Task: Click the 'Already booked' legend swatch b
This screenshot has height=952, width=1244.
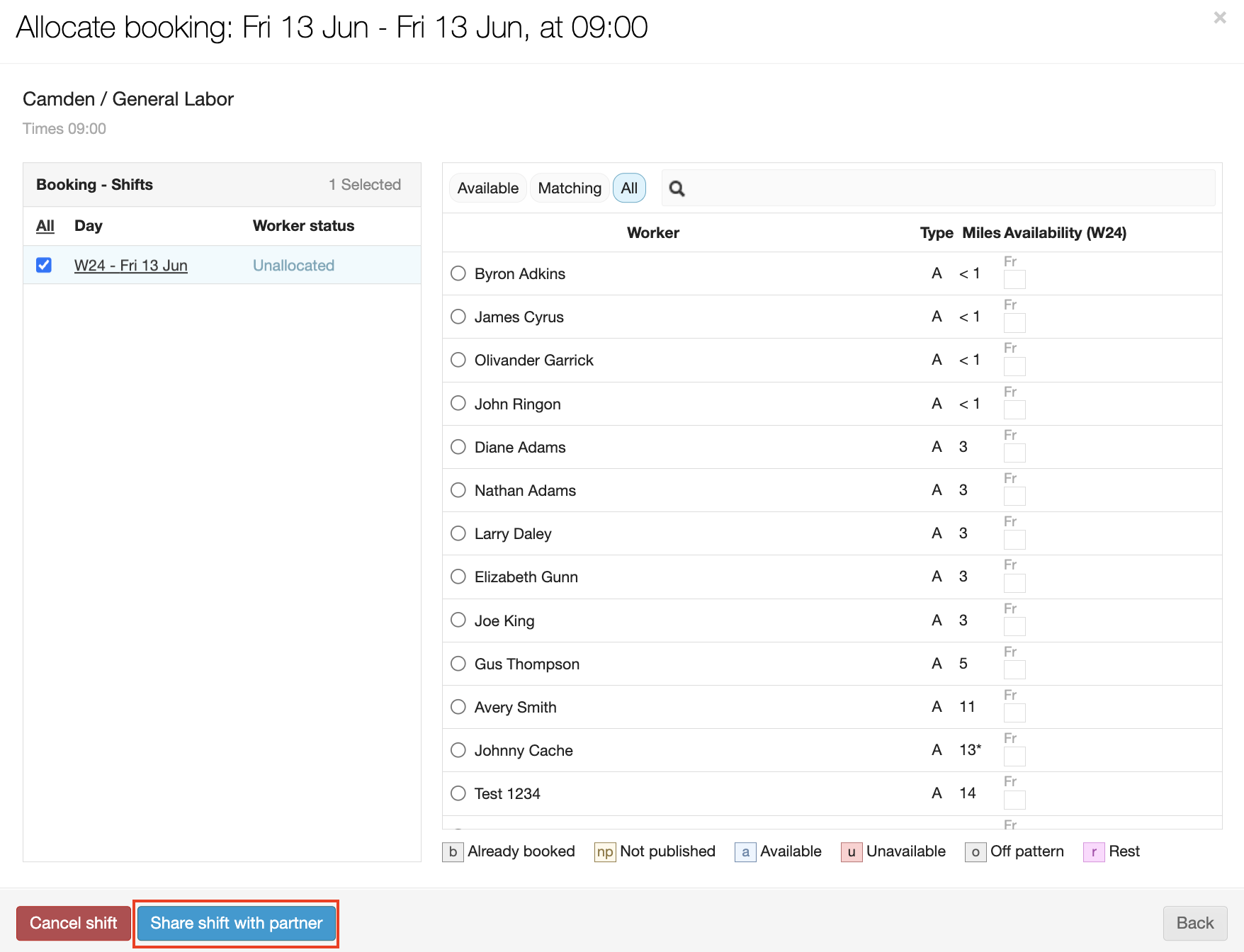Action: (453, 851)
